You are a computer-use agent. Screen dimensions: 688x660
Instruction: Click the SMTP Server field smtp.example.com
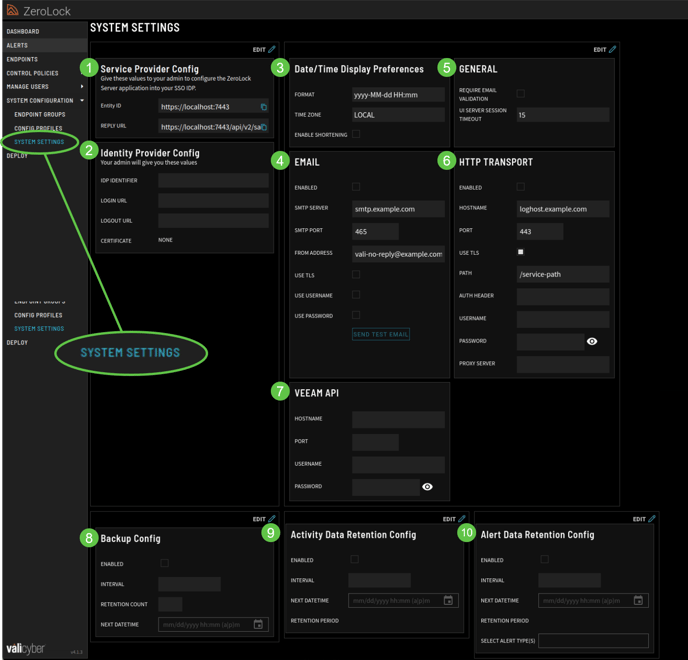click(398, 209)
